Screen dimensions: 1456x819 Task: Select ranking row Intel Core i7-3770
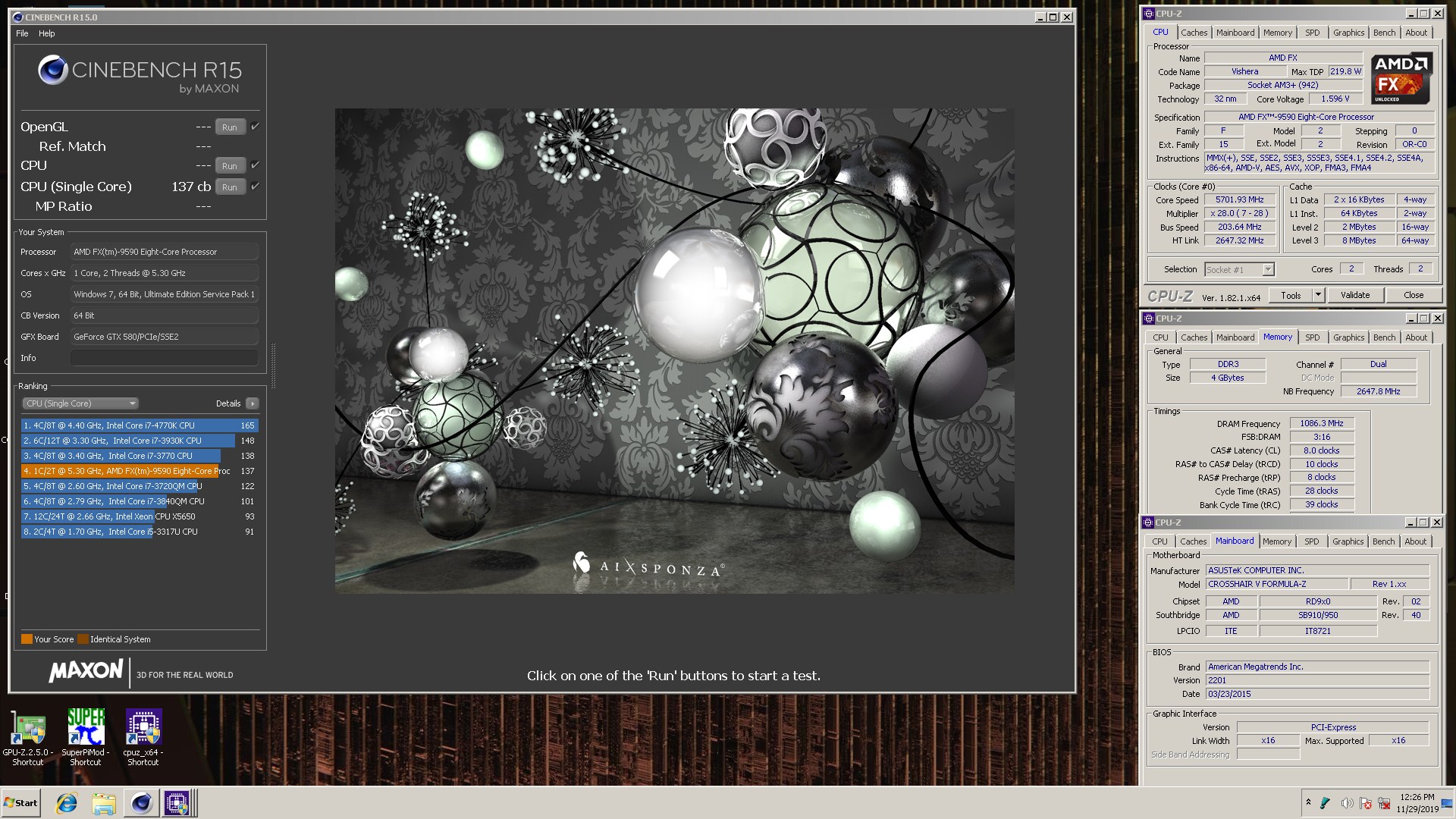pos(140,456)
